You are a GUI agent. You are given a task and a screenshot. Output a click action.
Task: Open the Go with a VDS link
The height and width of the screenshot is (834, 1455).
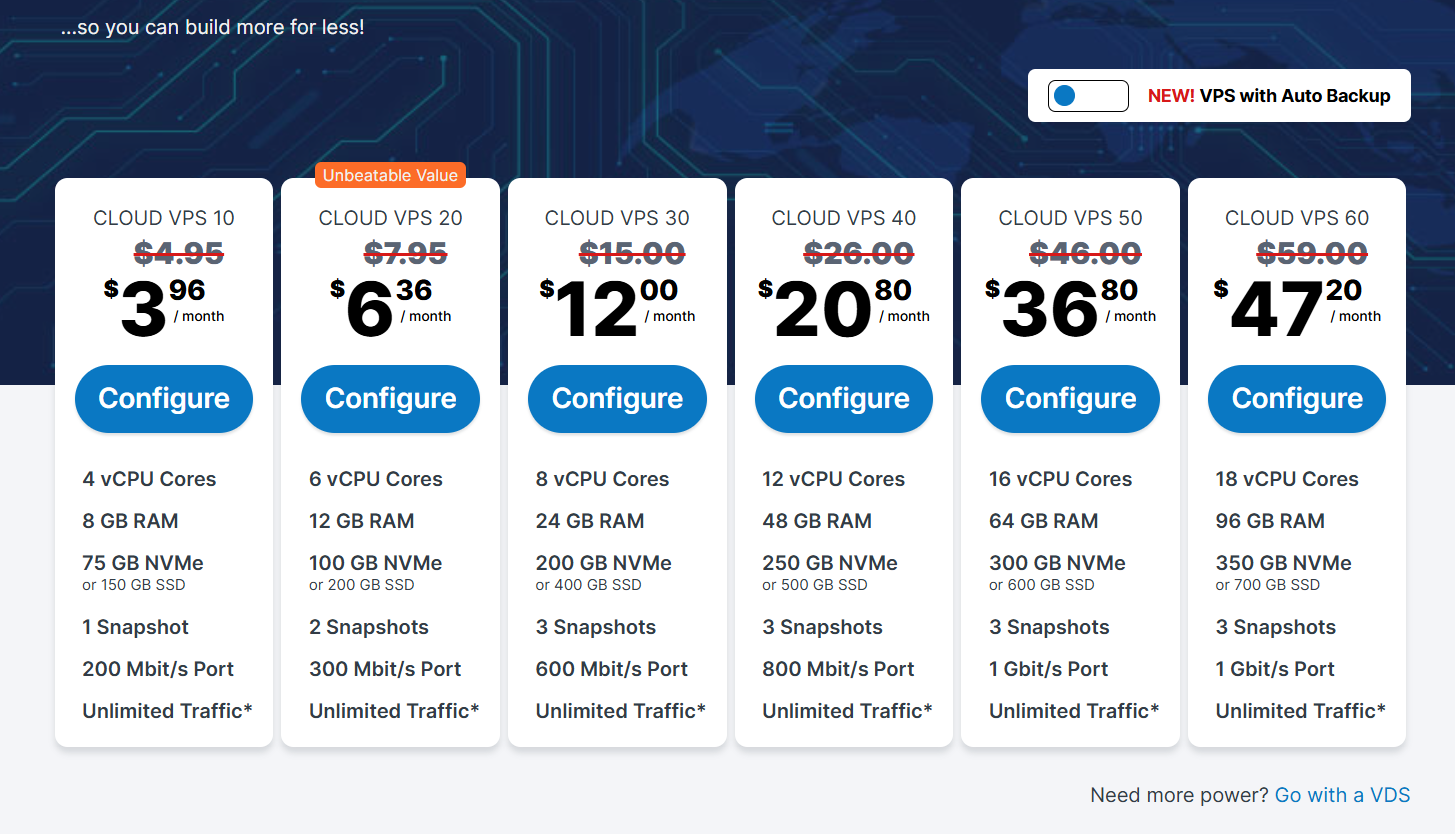point(1342,794)
